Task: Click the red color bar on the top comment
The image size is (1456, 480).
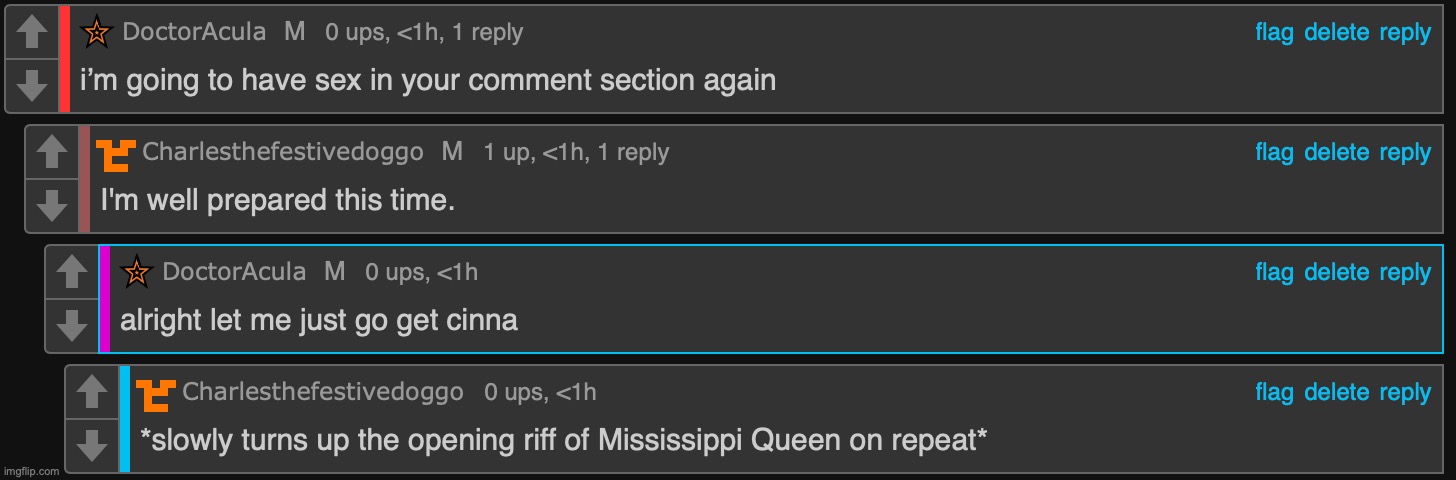Action: (64, 58)
